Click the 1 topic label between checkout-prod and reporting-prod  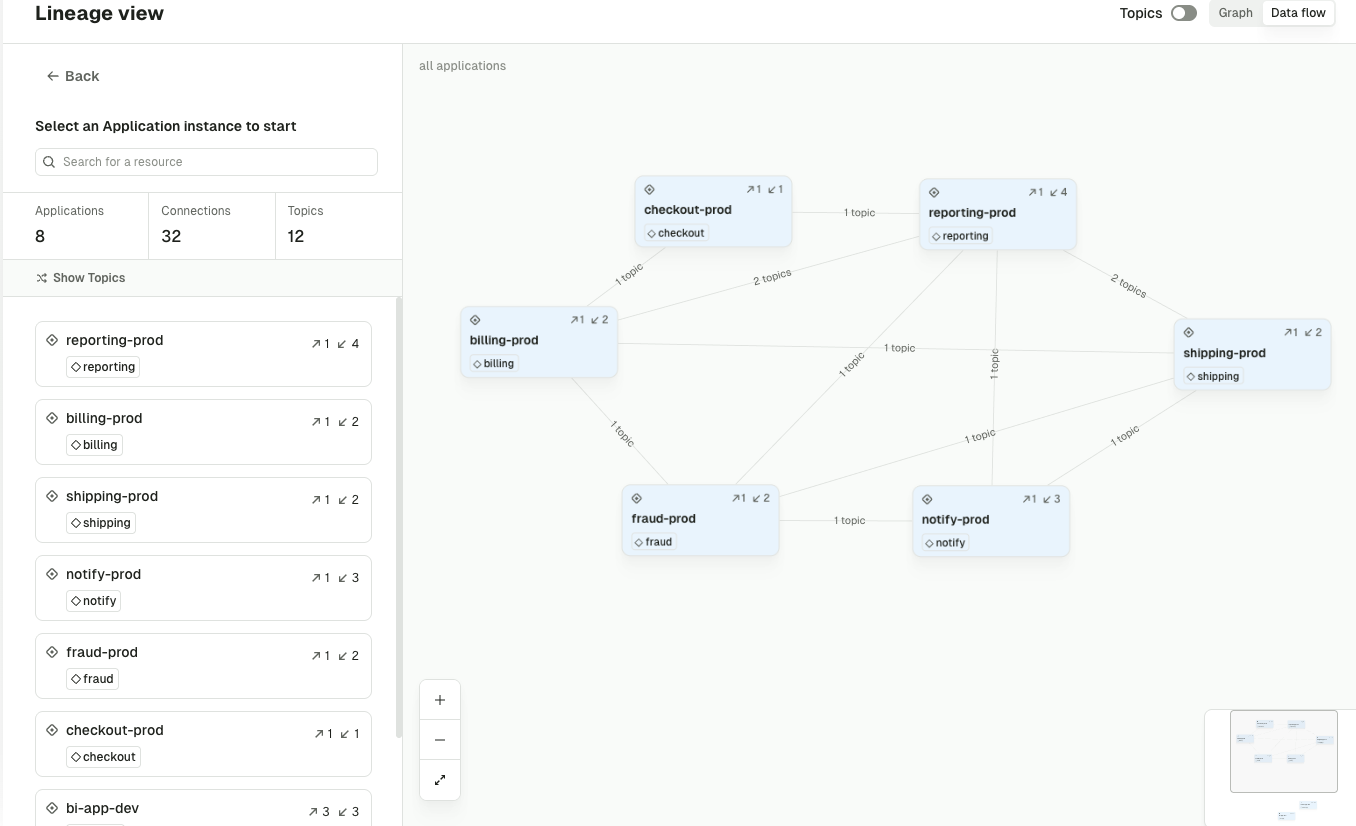click(859, 212)
